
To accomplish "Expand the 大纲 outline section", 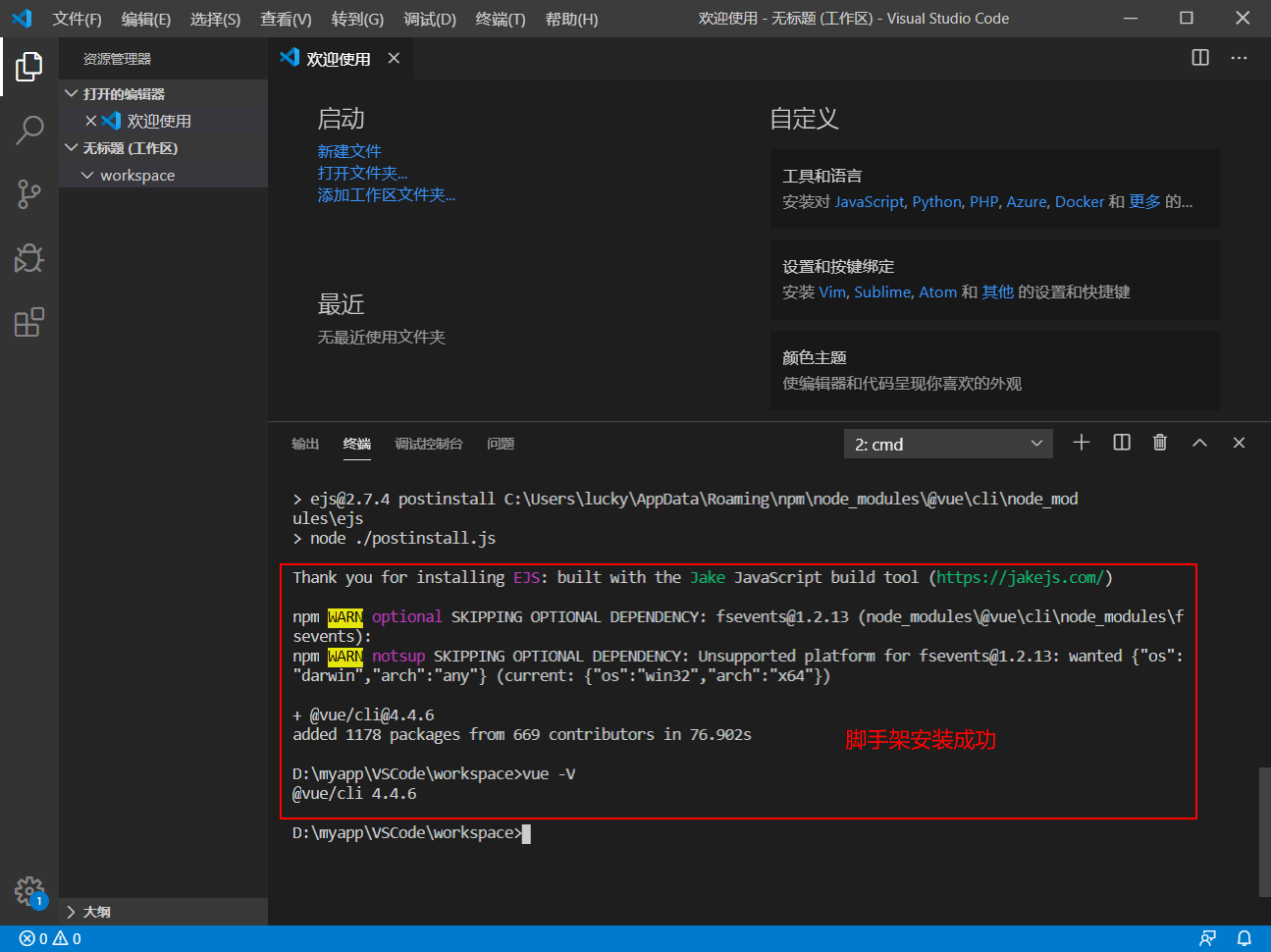I will 163,912.
